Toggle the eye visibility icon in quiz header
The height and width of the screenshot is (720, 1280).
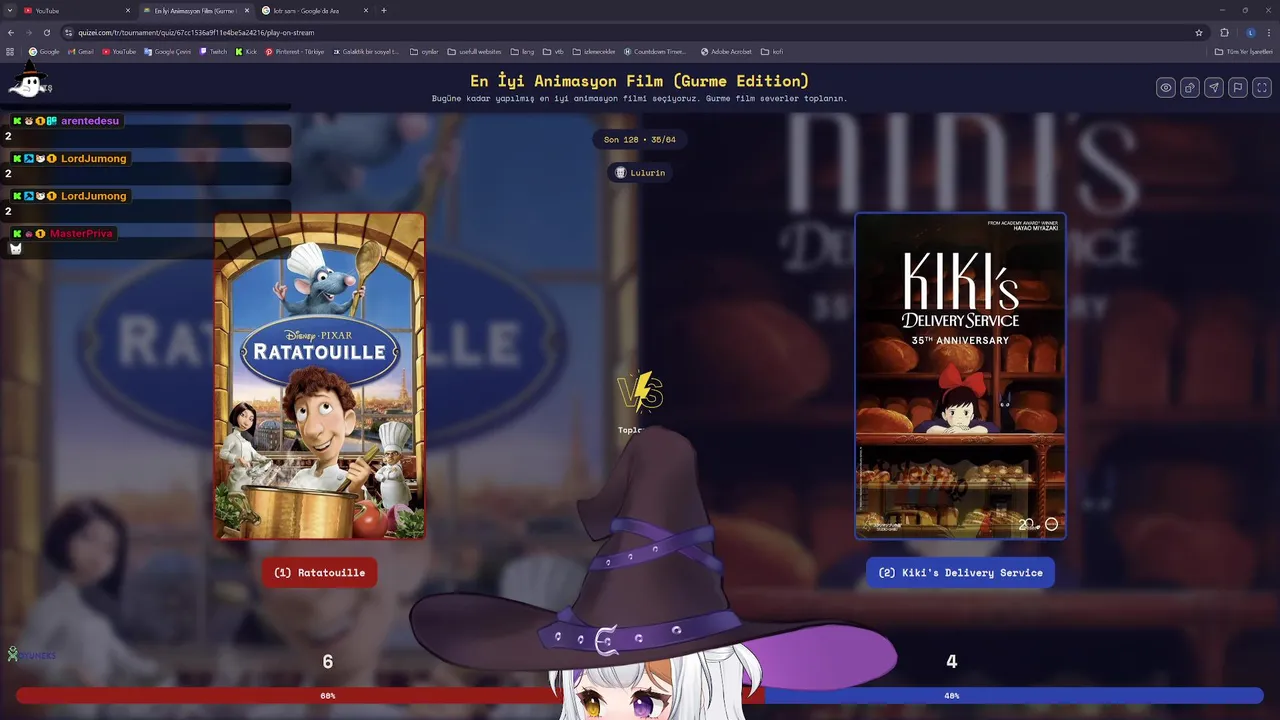point(1166,88)
